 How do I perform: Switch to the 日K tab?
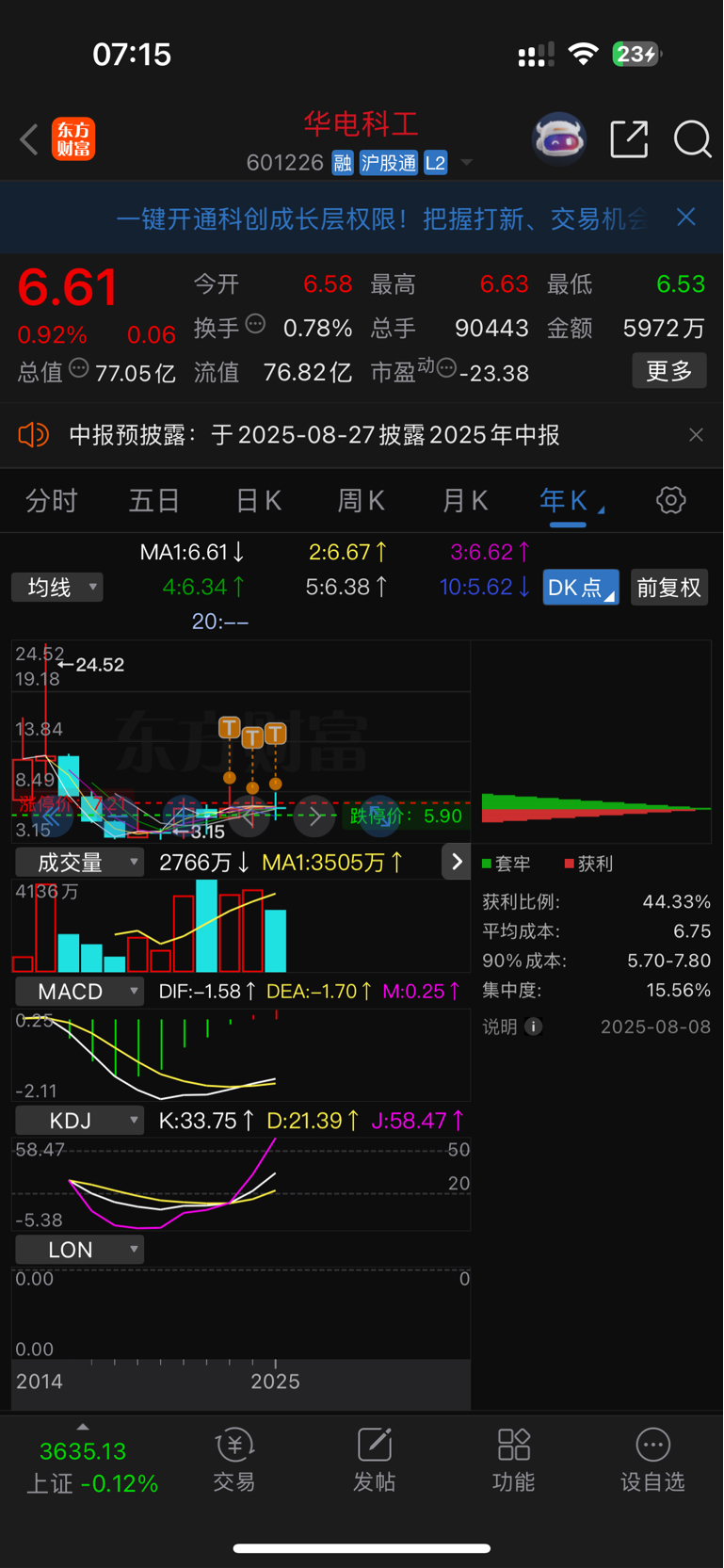(x=258, y=500)
